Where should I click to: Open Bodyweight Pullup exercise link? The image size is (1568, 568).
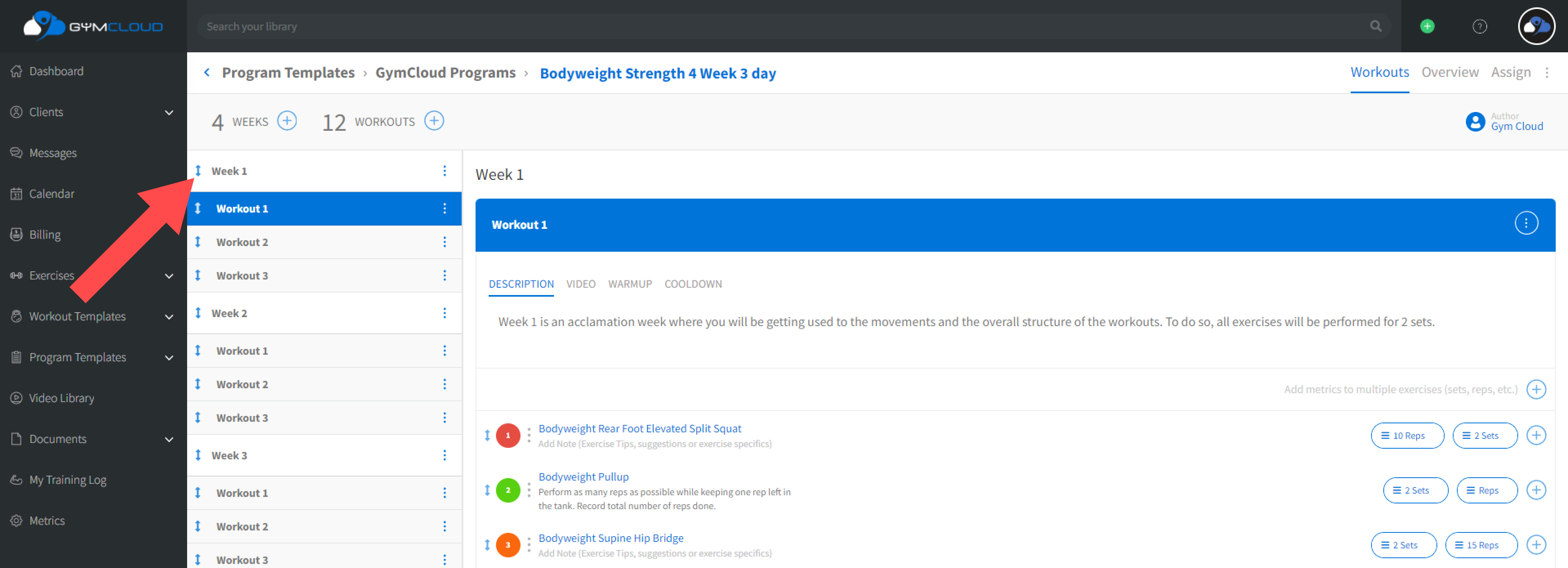click(583, 477)
